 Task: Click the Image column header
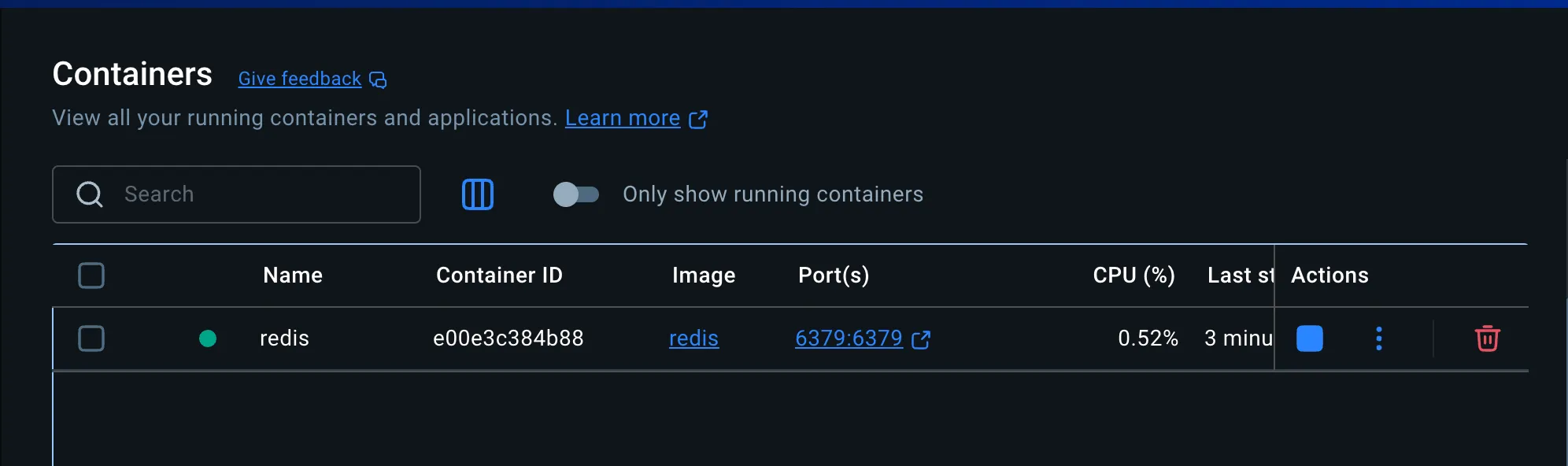pyautogui.click(x=704, y=276)
